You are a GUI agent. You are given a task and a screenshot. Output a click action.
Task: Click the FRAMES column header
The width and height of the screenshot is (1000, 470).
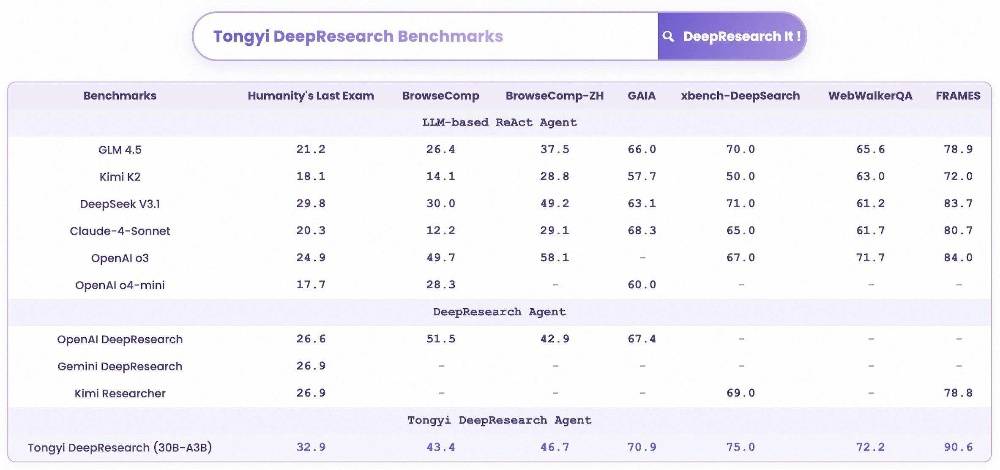[x=958, y=96]
